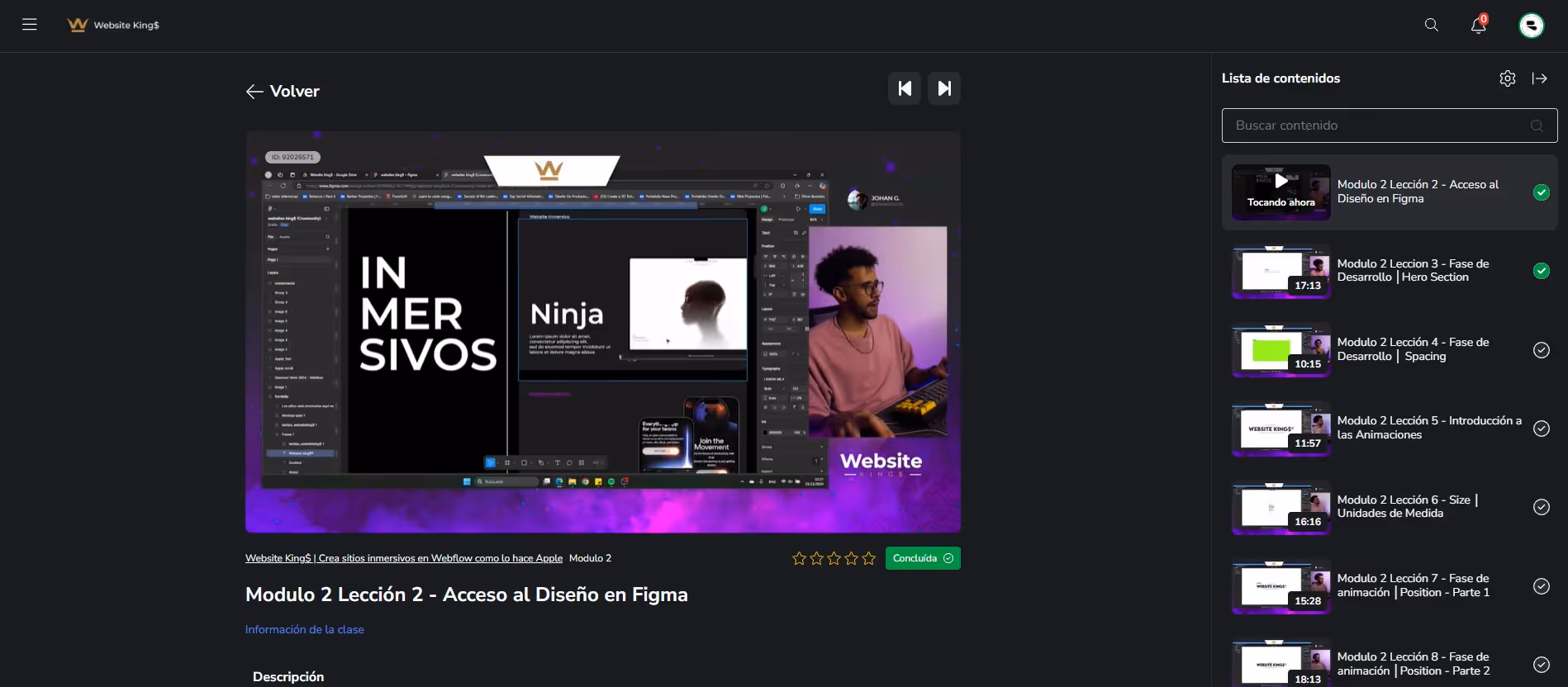Open the search icon in header
The height and width of the screenshot is (687, 1568).
(x=1432, y=25)
